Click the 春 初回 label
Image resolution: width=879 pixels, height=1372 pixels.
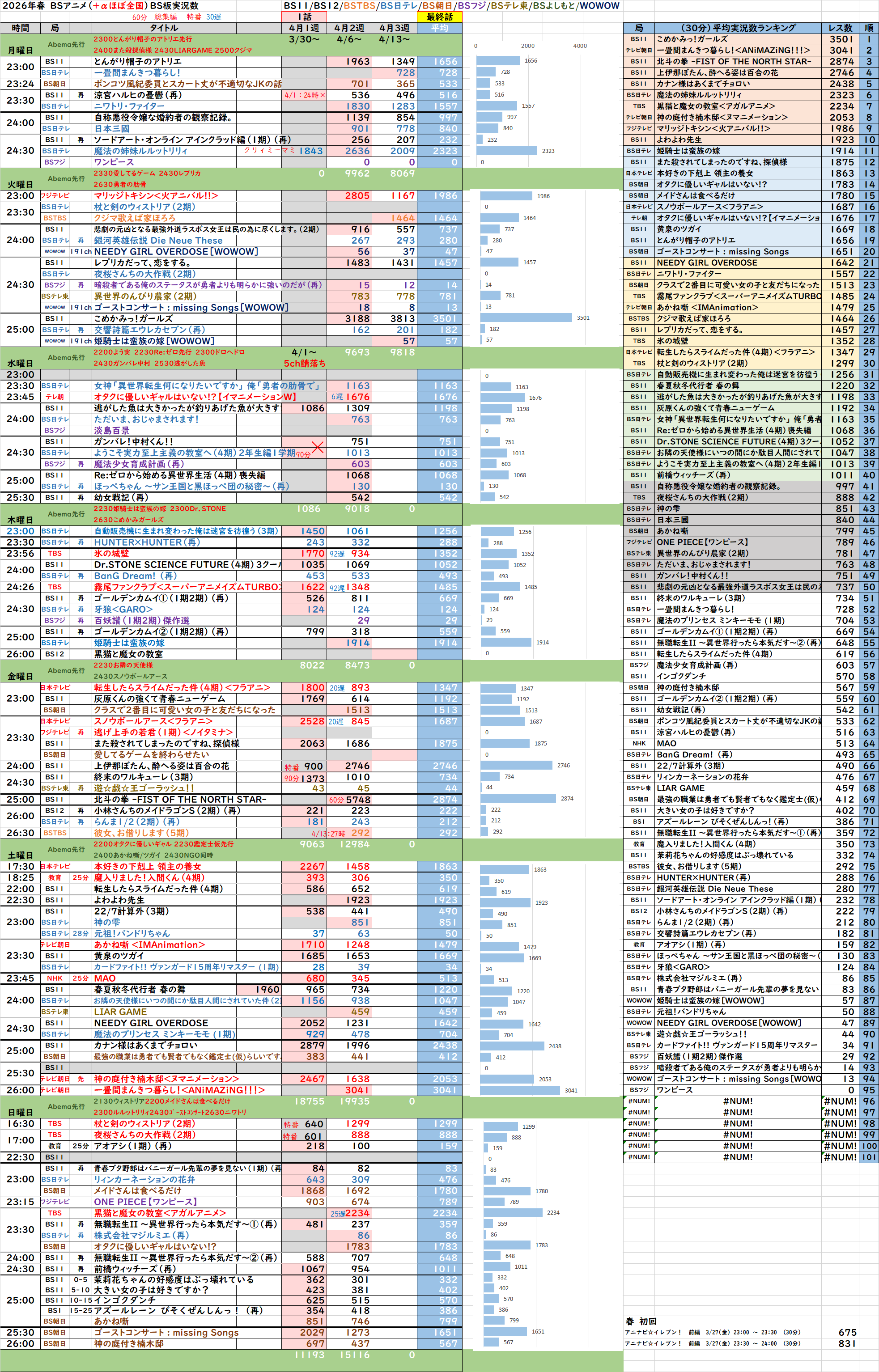[641, 1321]
